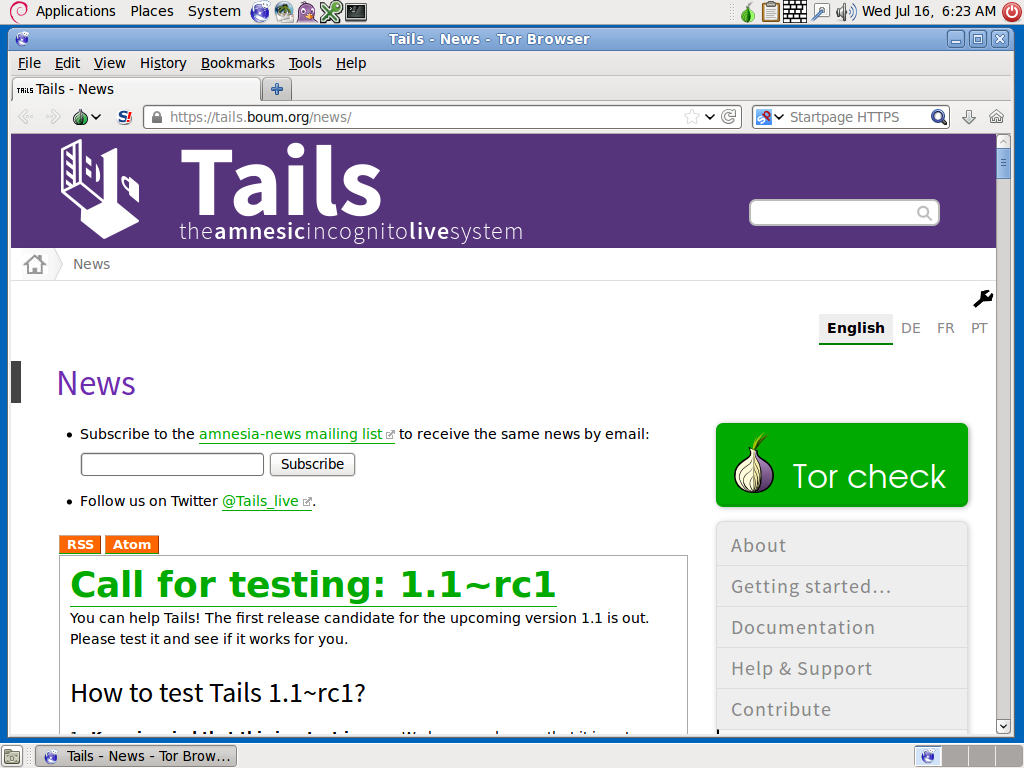Image resolution: width=1024 pixels, height=768 pixels.
Task: Click the Subscribe button
Action: 312,464
